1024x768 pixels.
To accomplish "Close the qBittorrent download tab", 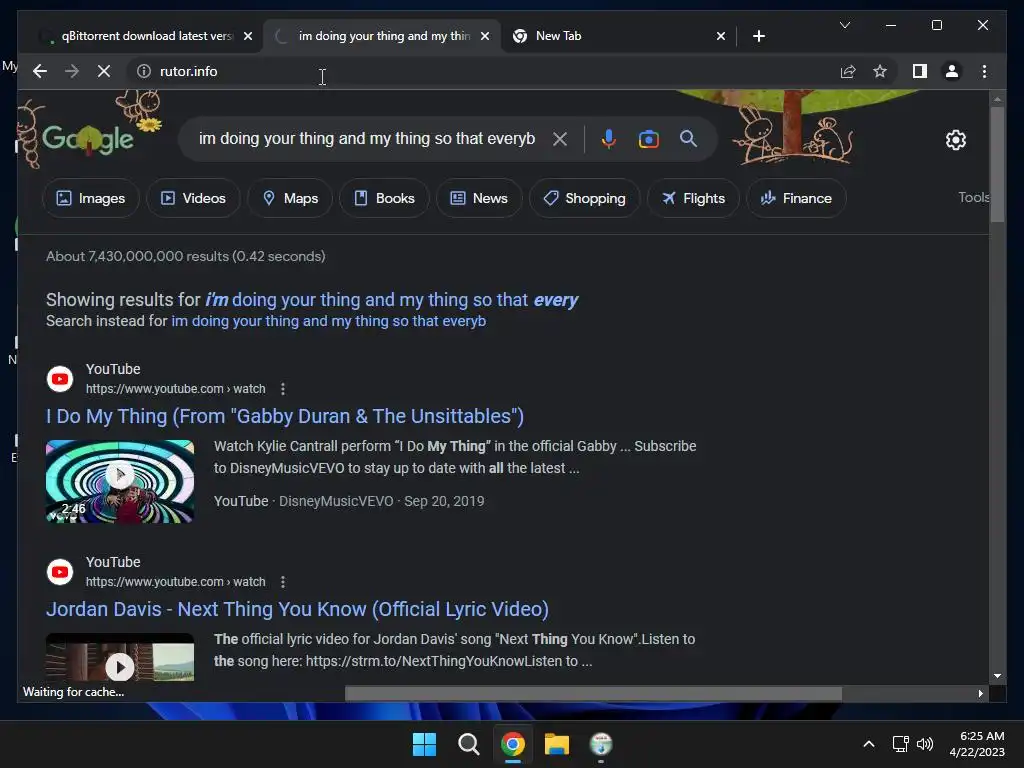I will (x=248, y=37).
